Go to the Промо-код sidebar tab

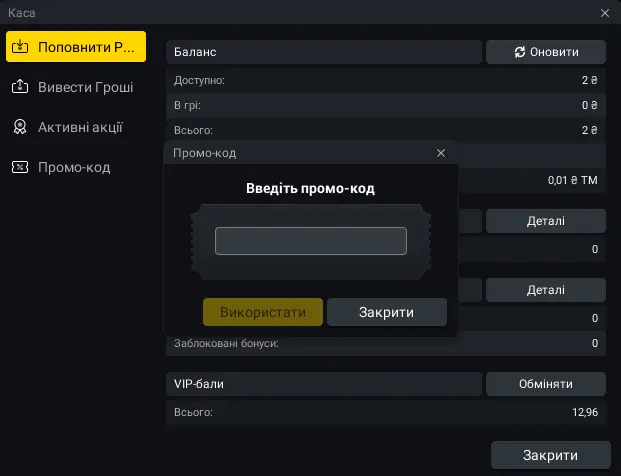pyautogui.click(x=76, y=167)
